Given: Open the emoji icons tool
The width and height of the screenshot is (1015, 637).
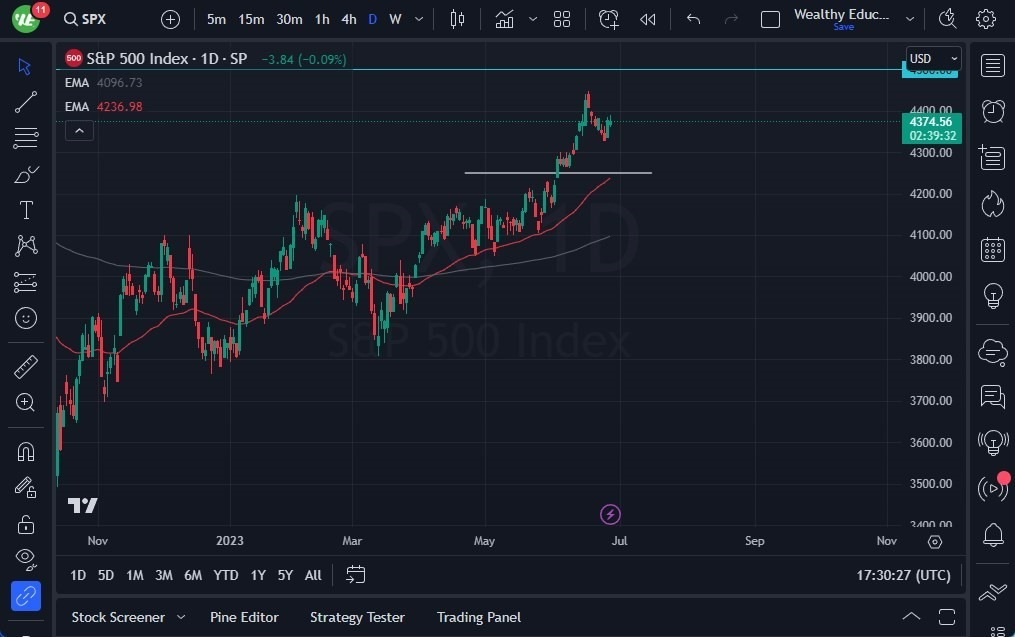Looking at the screenshot, I should tap(26, 318).
